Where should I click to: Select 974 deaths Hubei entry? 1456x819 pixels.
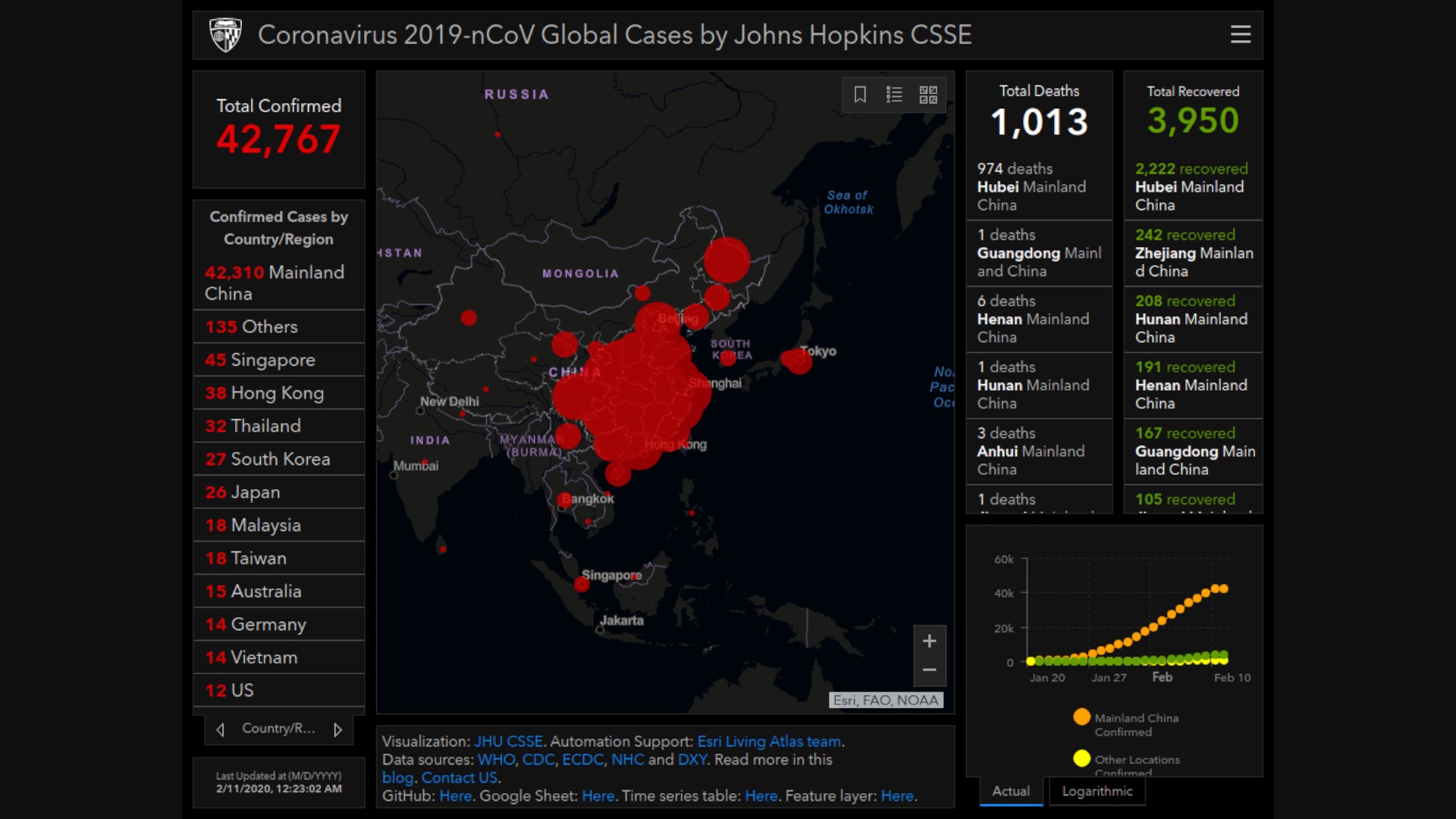click(1039, 187)
